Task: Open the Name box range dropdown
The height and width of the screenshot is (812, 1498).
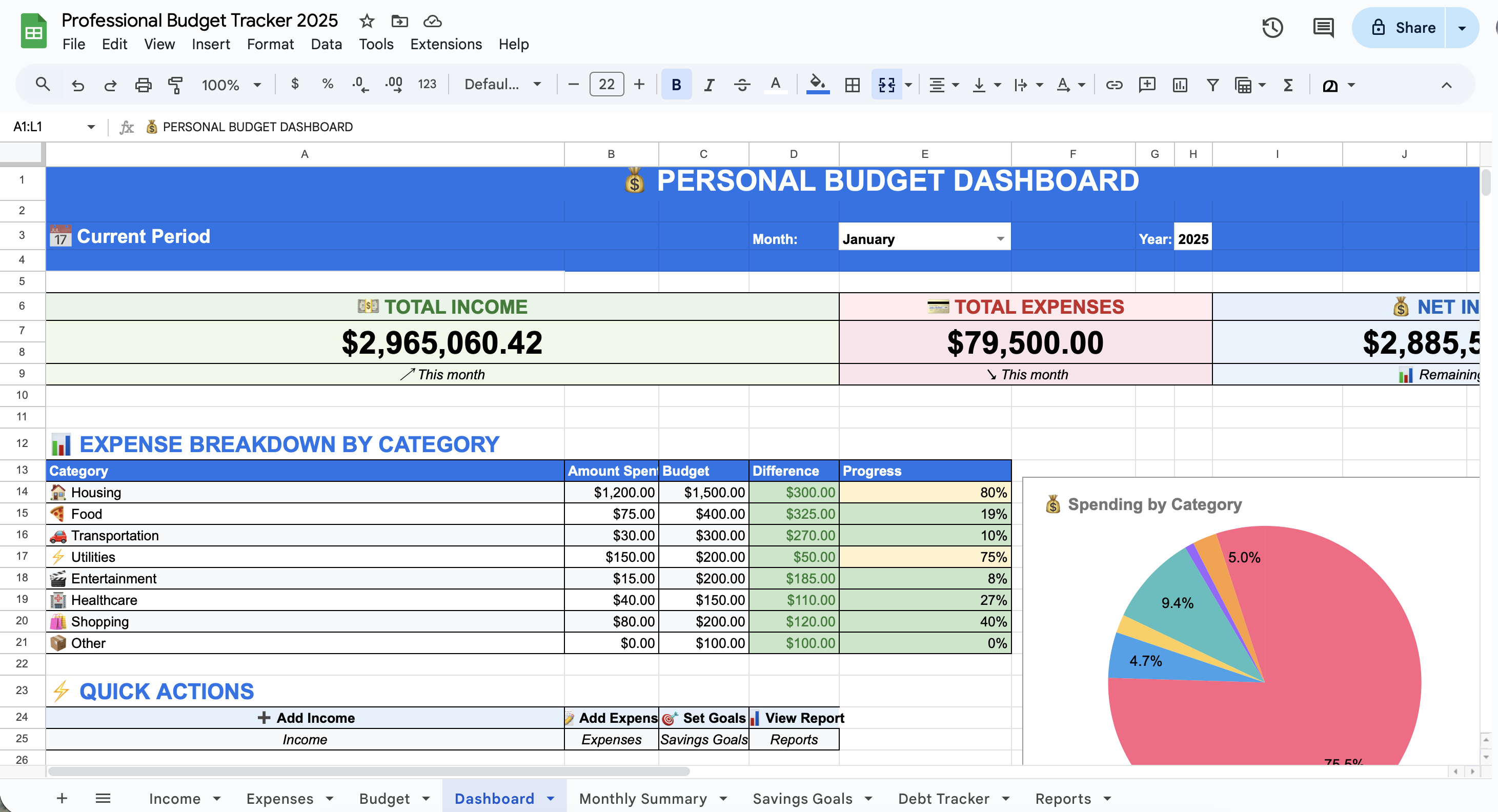Action: click(x=91, y=127)
